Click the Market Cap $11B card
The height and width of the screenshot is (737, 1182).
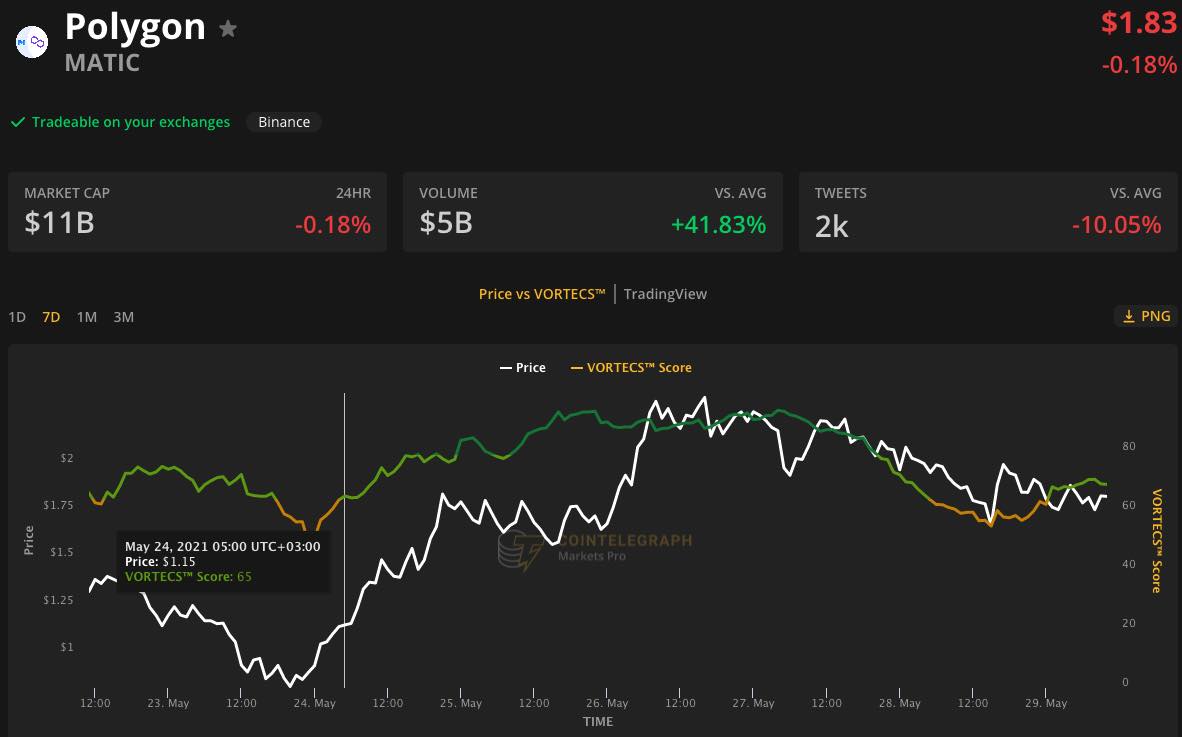[198, 212]
